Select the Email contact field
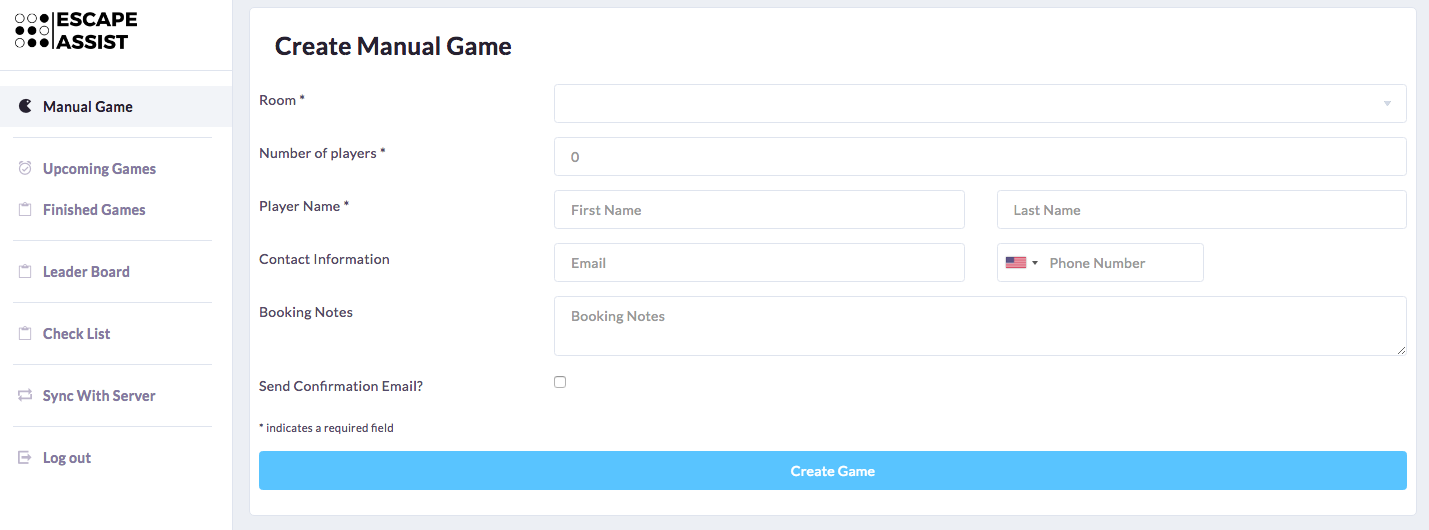The height and width of the screenshot is (530, 1429). coord(759,263)
